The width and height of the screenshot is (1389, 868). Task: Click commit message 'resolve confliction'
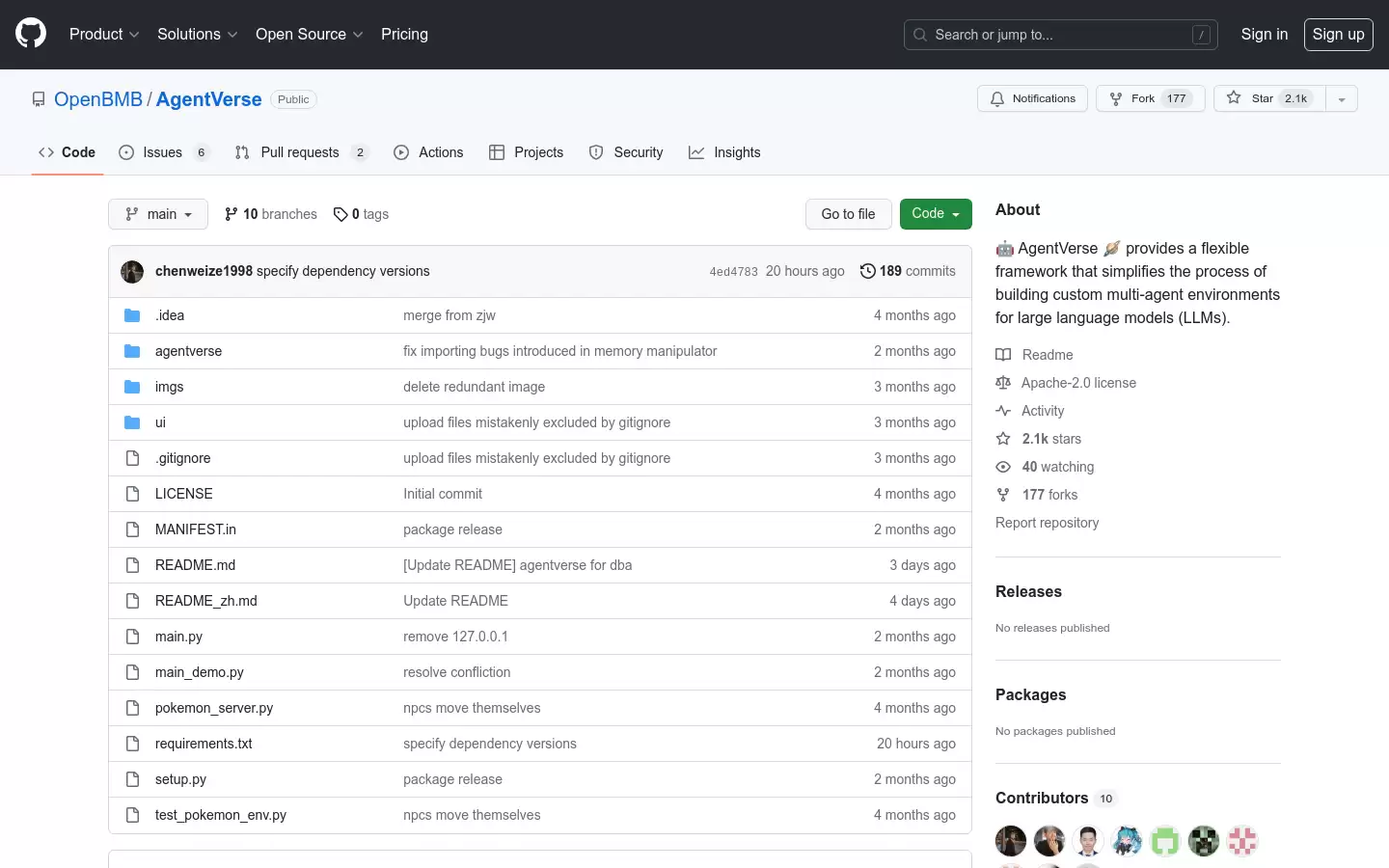coord(457,672)
